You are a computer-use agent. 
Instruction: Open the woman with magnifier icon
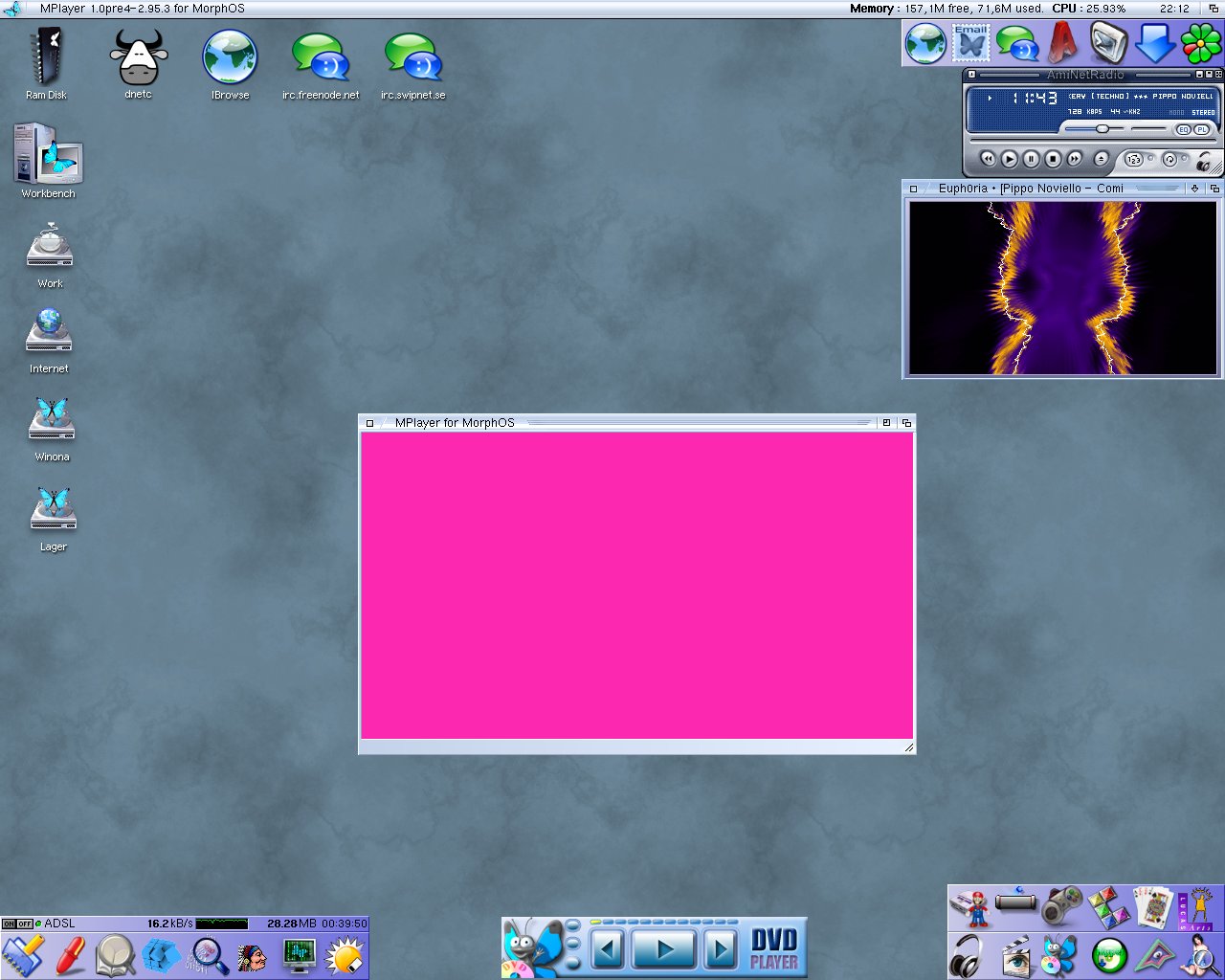[x=1200, y=955]
